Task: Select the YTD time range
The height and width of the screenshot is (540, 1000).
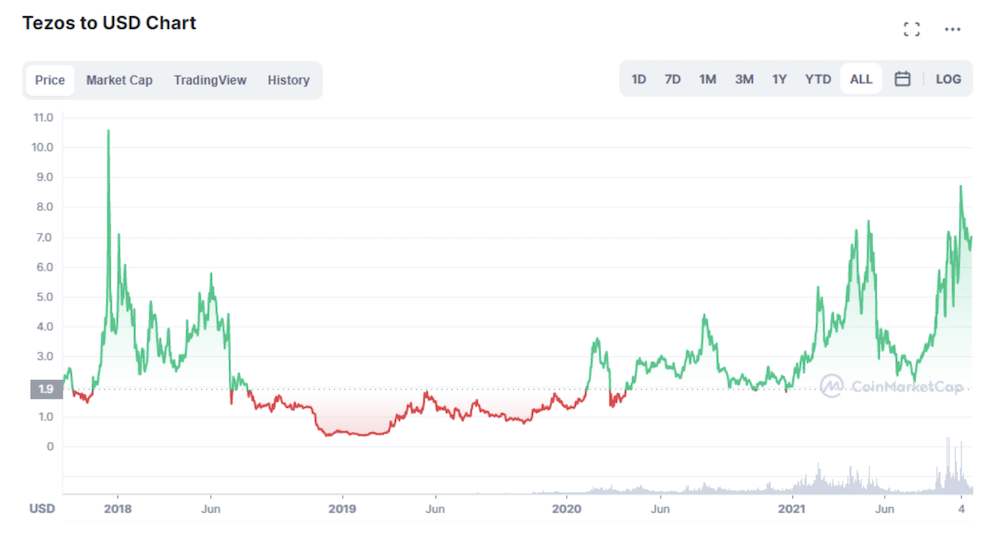Action: pos(818,80)
